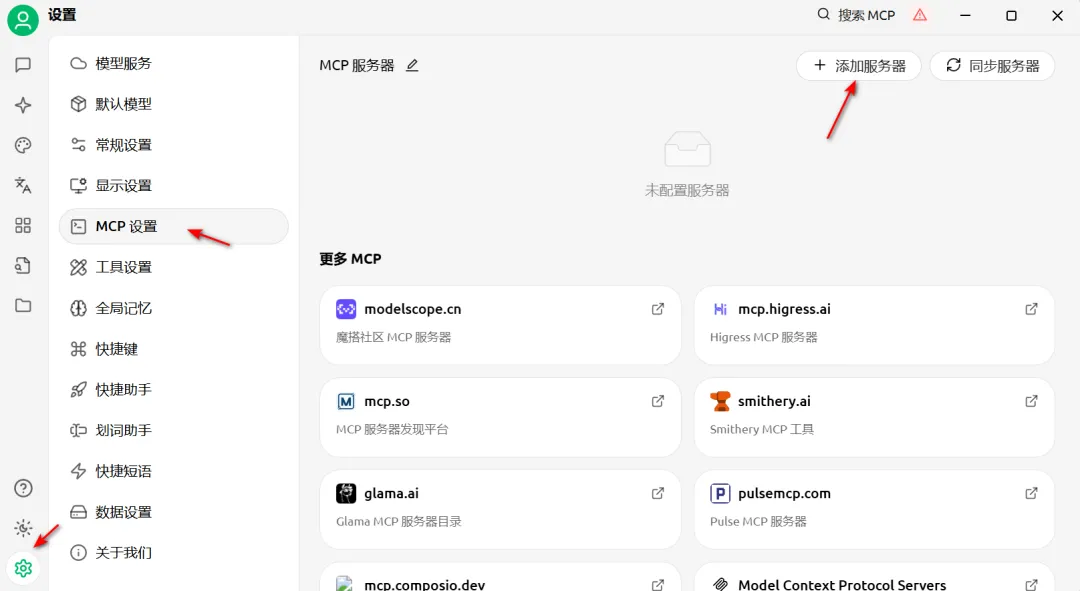Click the 同步服务器 button

click(x=992, y=66)
